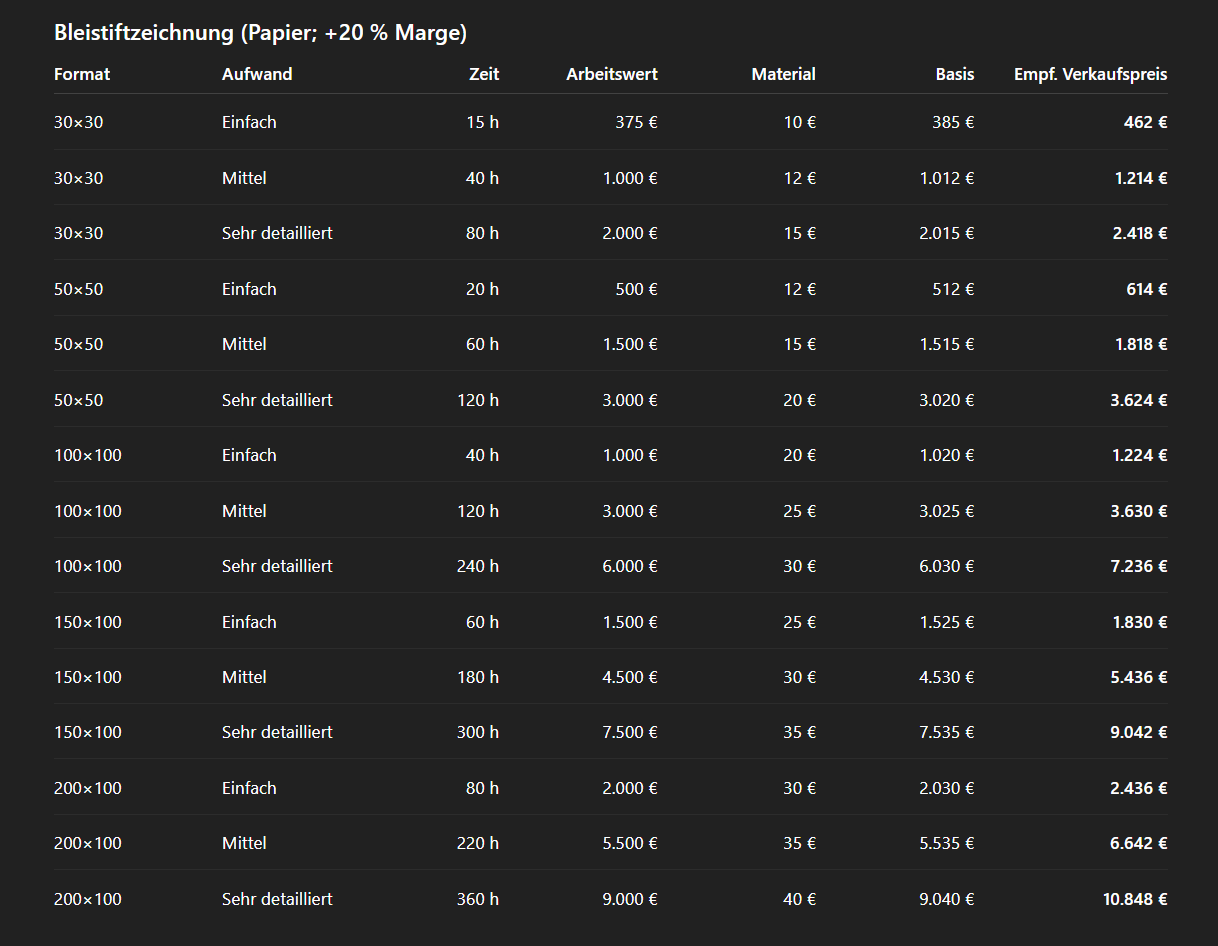Select the 15 h time cell
The image size is (1218, 946).
click(x=482, y=122)
